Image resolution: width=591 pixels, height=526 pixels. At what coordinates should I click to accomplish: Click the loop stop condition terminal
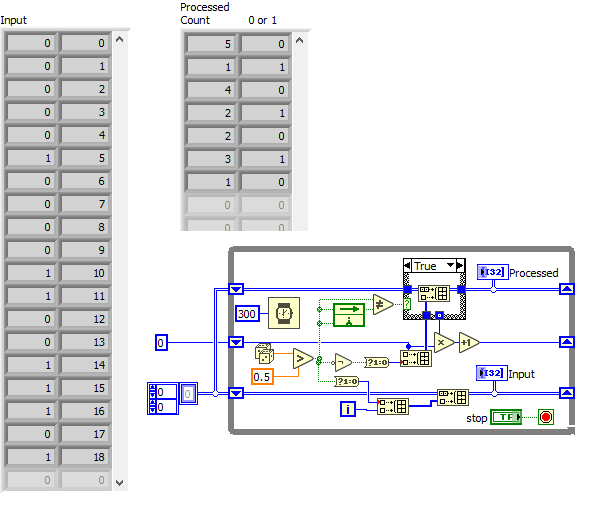[x=545, y=417]
